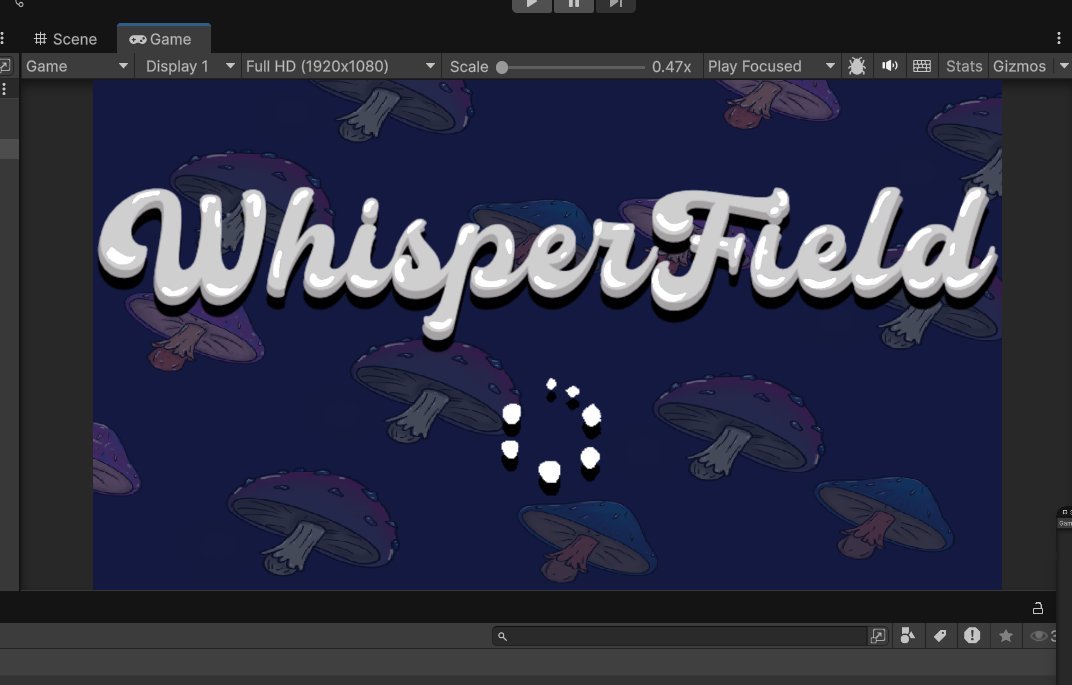
Task: Click inside the search field
Action: point(680,635)
